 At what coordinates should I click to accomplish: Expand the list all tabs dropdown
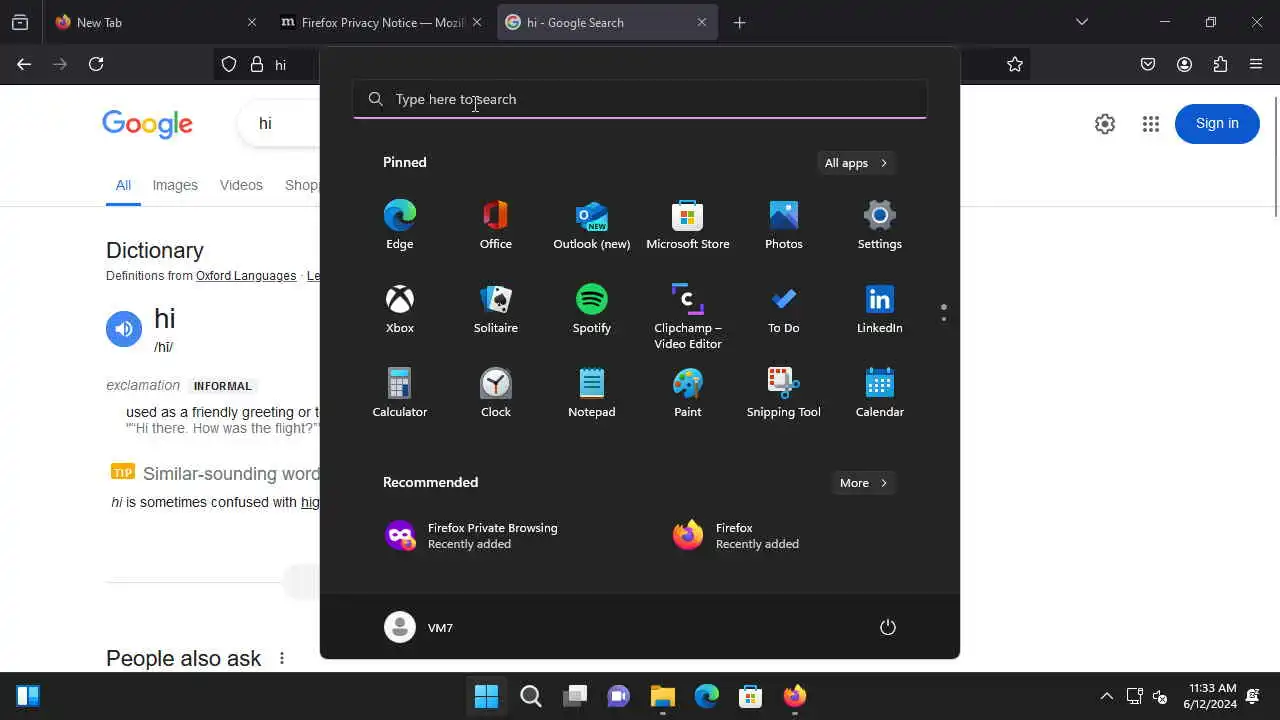(1081, 22)
